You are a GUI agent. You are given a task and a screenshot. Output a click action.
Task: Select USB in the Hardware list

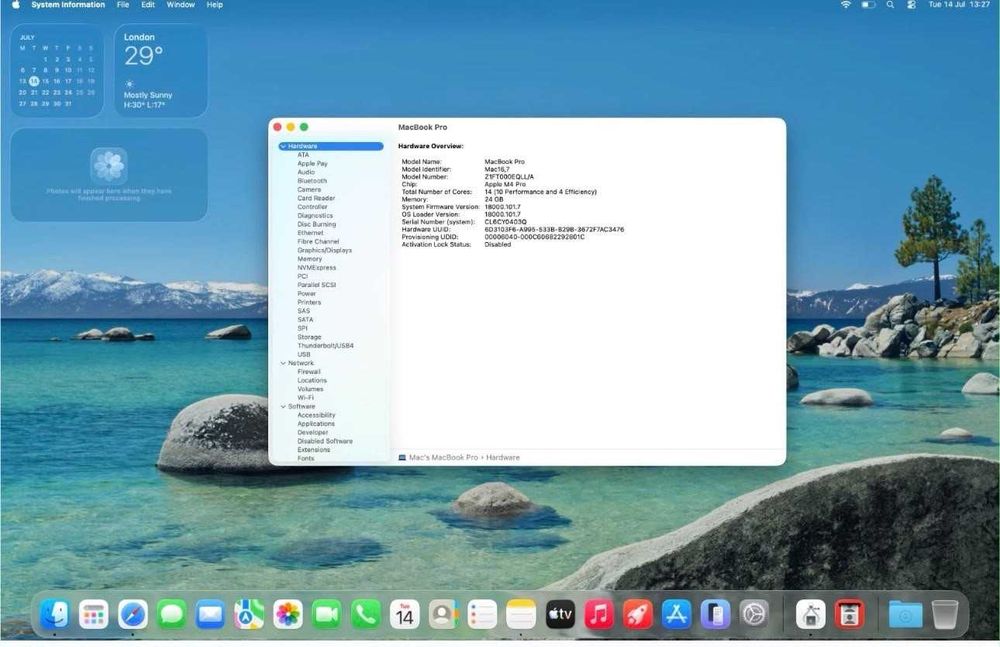click(304, 354)
